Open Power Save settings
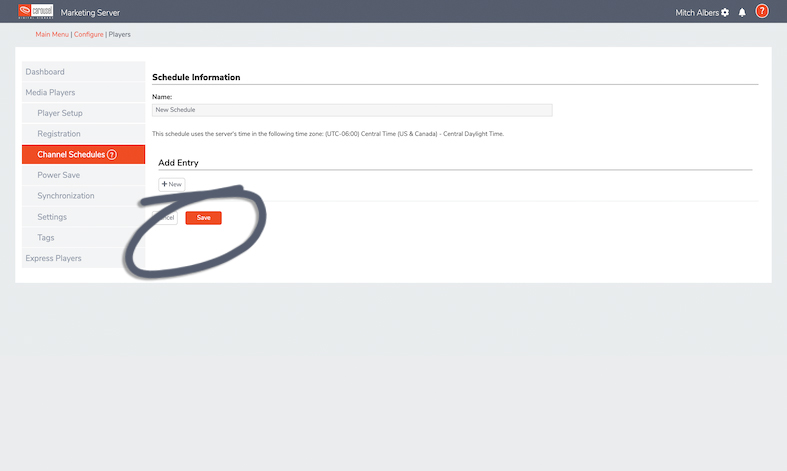This screenshot has width=787, height=471. [83, 175]
